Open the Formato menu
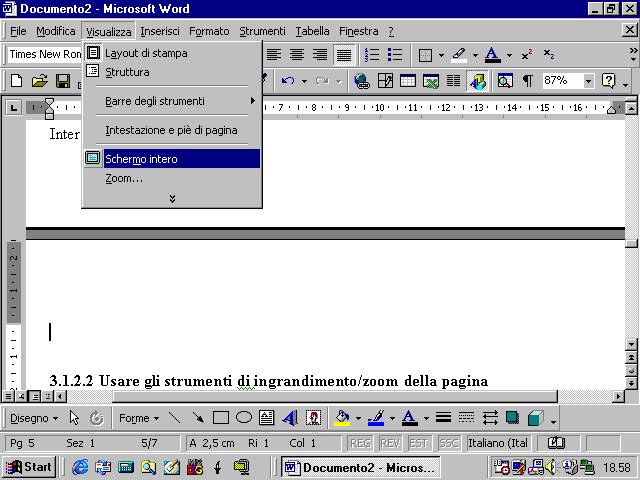 (x=209, y=31)
